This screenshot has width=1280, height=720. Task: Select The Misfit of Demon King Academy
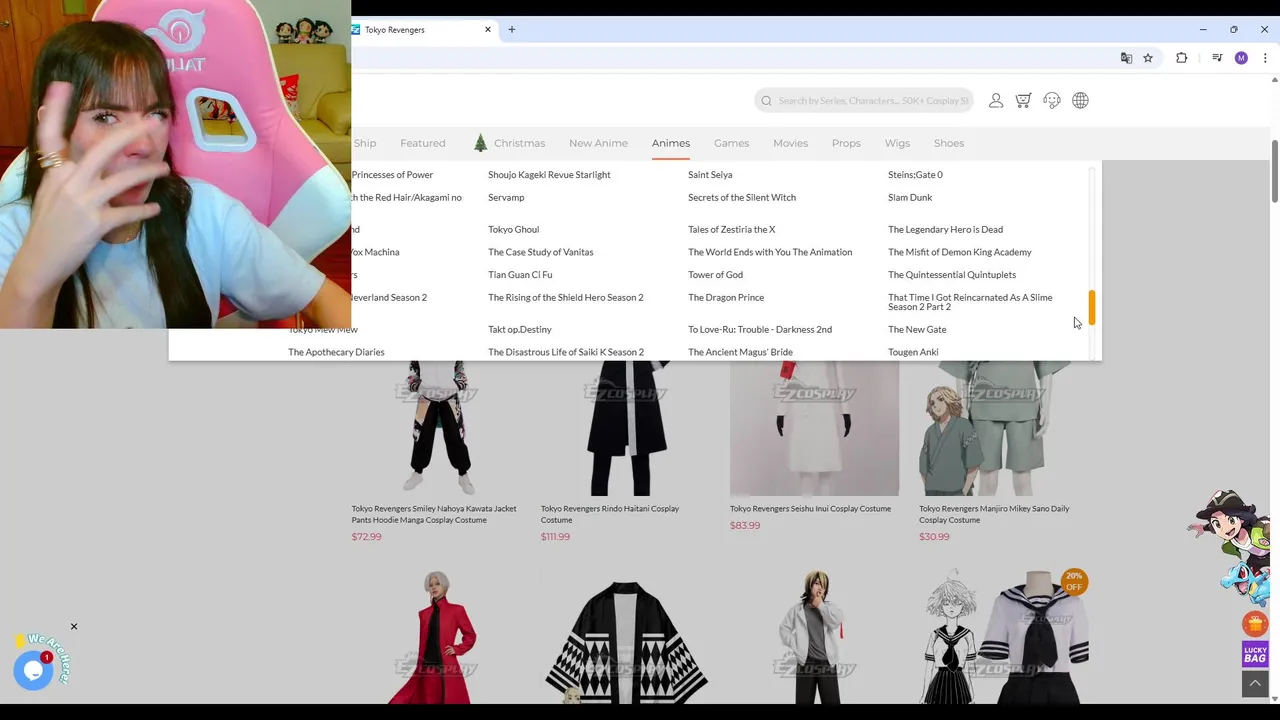pos(960,252)
